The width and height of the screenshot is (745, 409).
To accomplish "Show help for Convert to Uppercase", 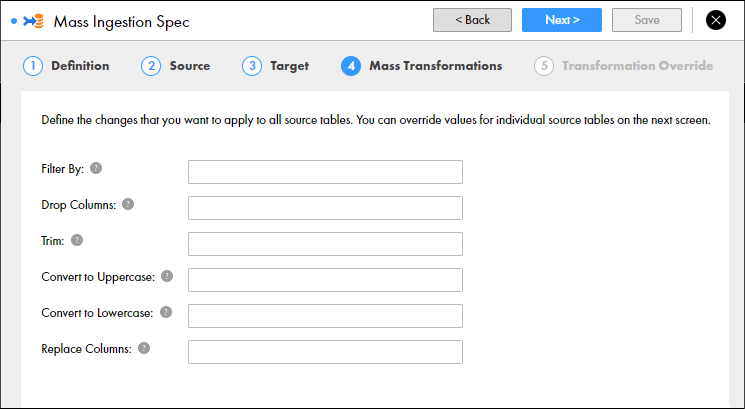I will [167, 276].
